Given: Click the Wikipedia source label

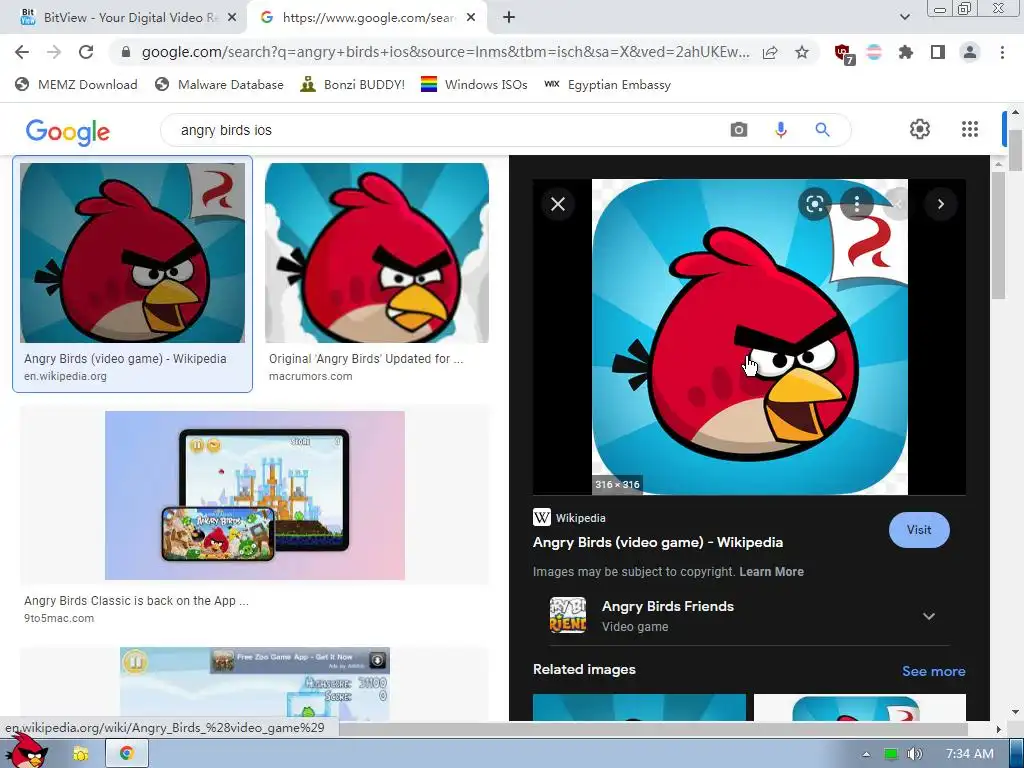Looking at the screenshot, I should 581,518.
